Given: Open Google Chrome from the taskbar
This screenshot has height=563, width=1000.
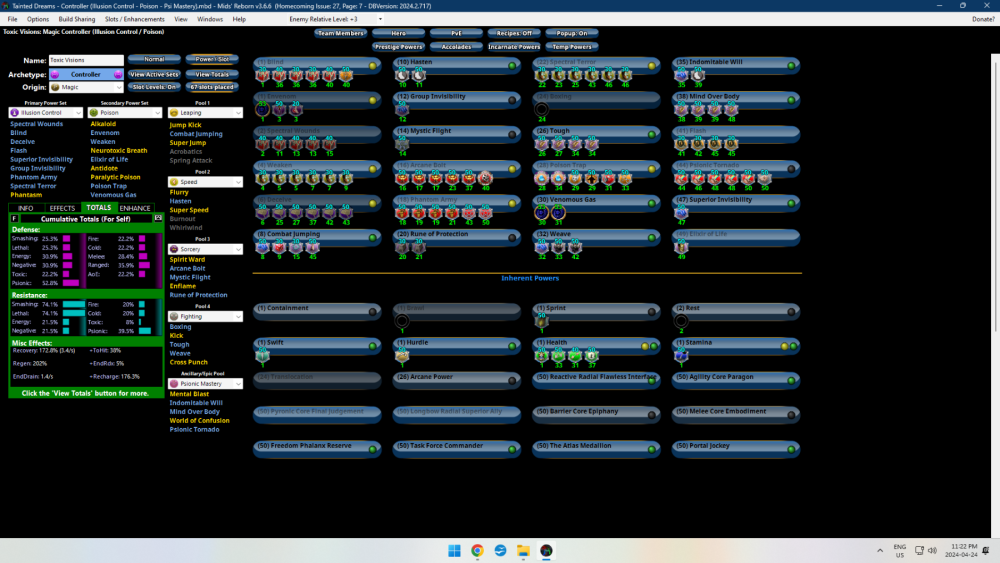Looking at the screenshot, I should coord(477,551).
